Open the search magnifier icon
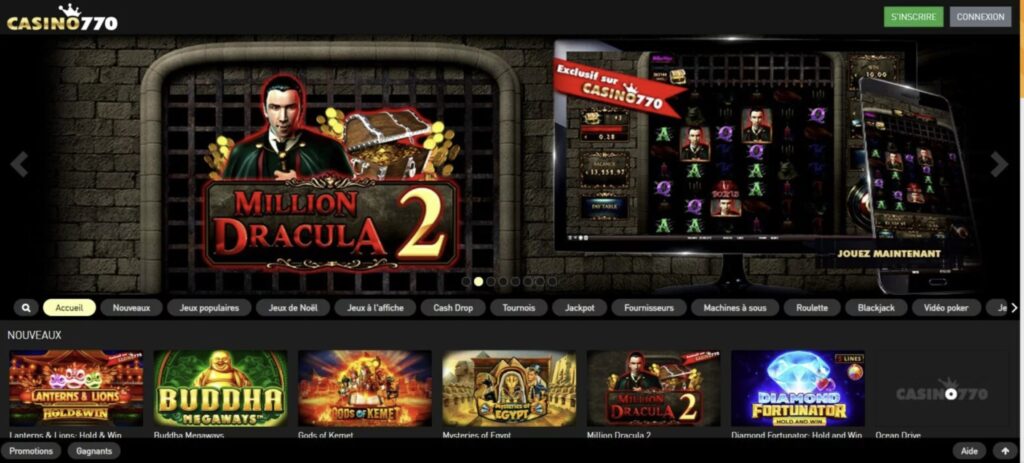This screenshot has height=463, width=1024. 26,308
